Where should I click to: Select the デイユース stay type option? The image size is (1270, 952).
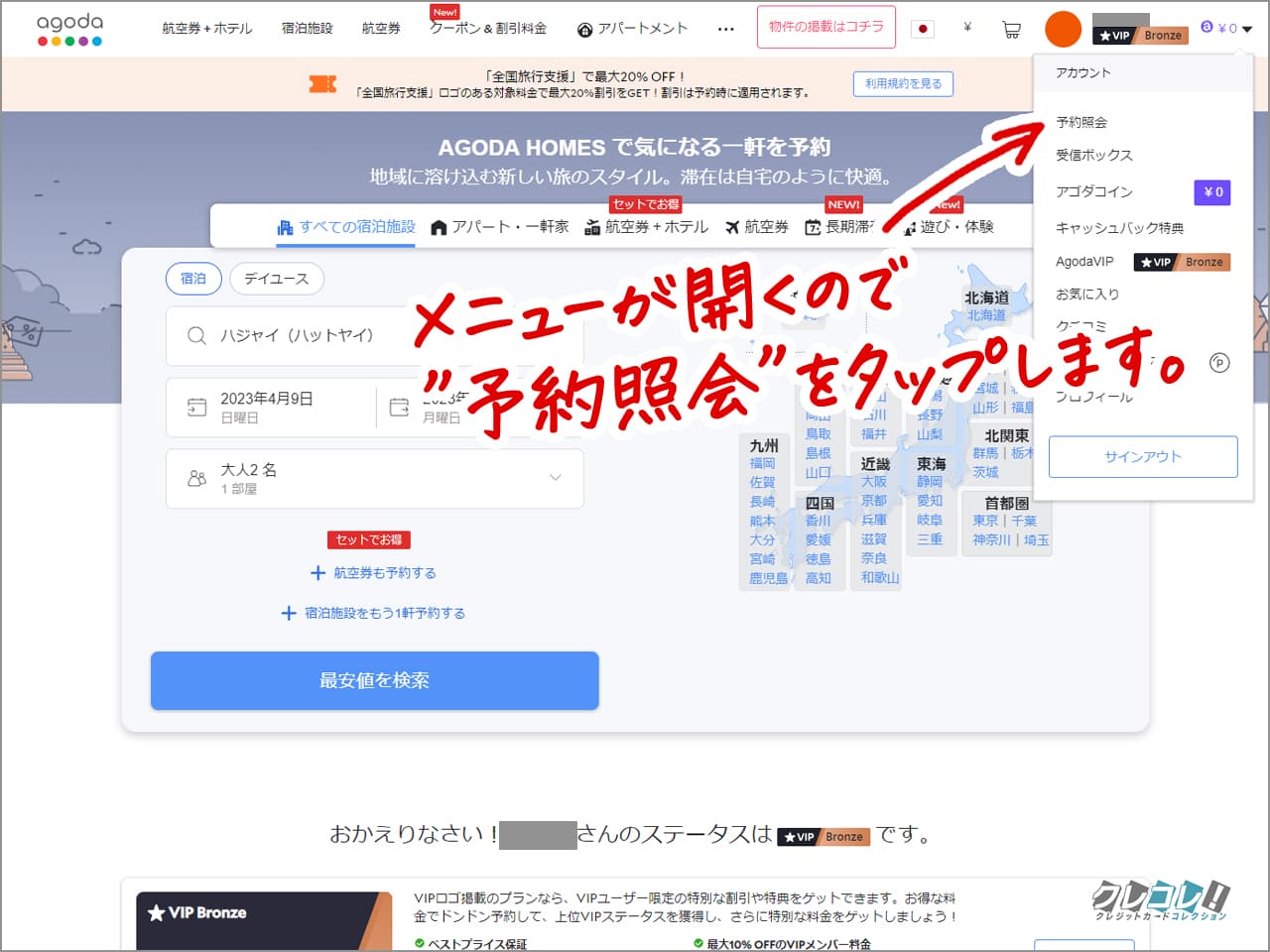click(x=277, y=279)
